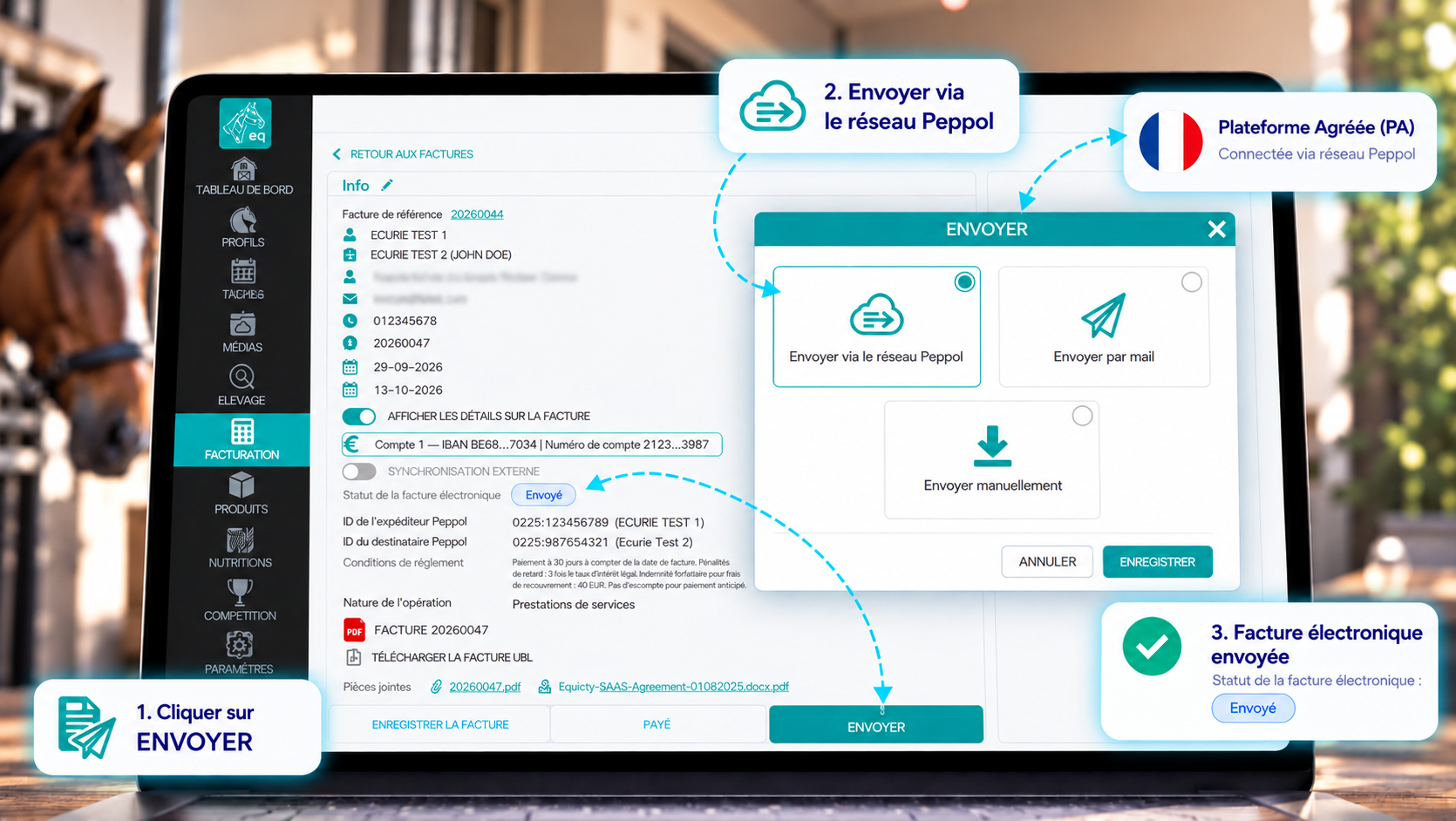Click the back chevron near Retour aux factures
1456x821 pixels.
[x=337, y=154]
